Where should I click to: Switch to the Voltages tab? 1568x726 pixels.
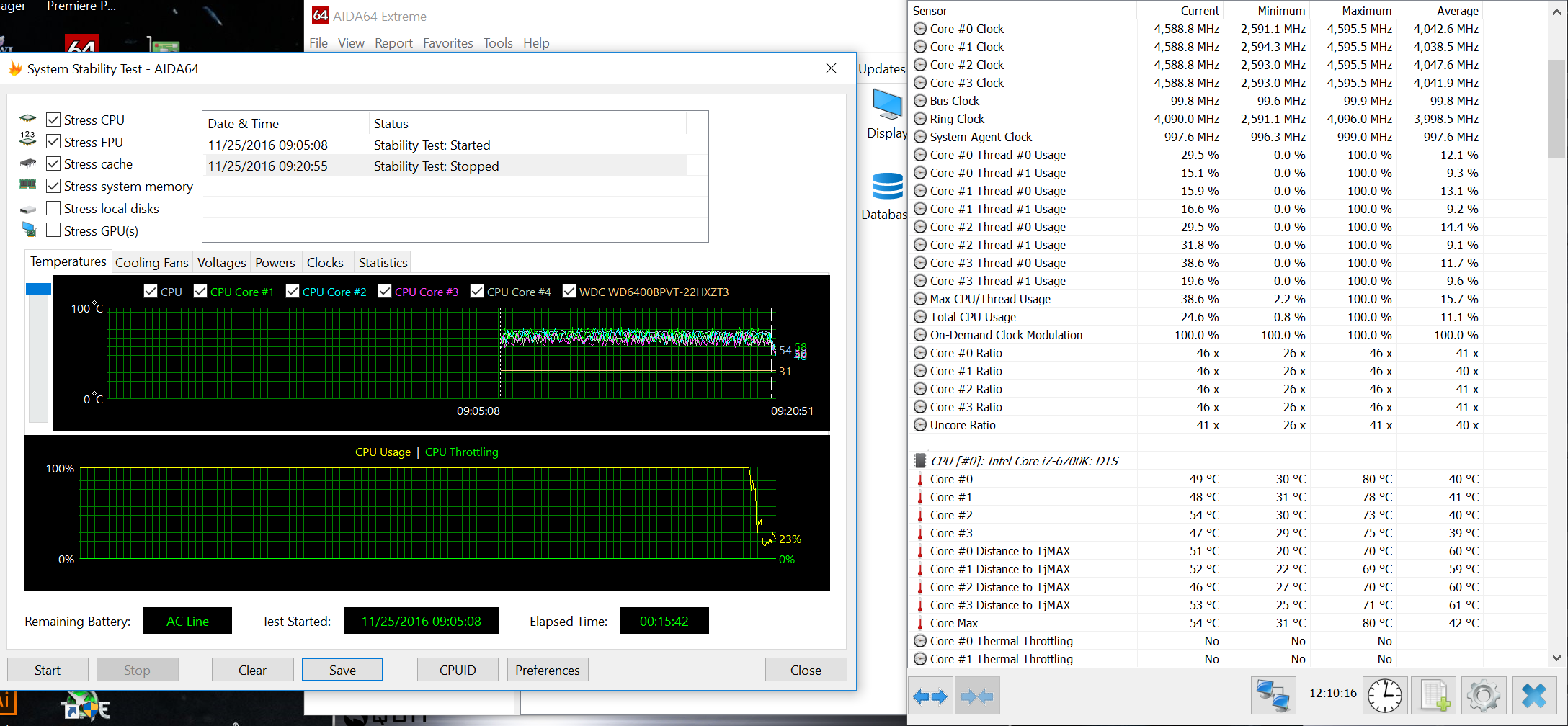point(222,263)
